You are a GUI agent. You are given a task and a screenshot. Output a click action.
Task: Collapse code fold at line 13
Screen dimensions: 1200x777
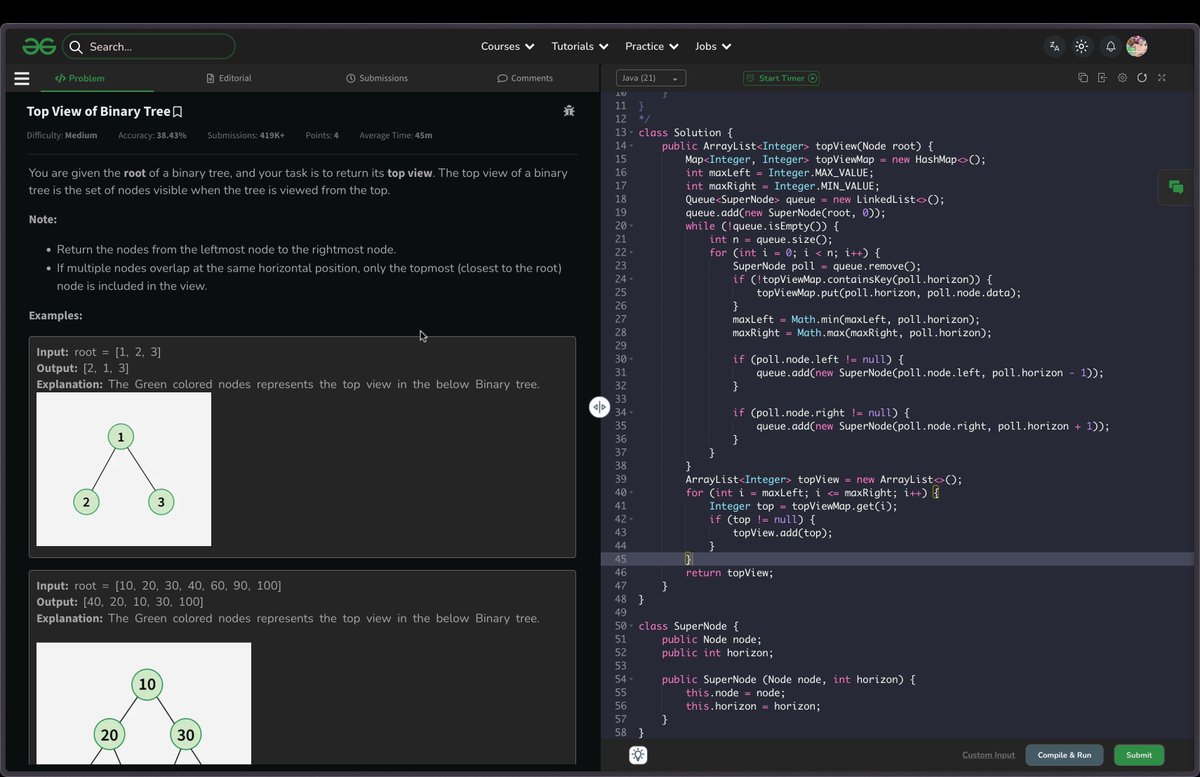coord(632,133)
